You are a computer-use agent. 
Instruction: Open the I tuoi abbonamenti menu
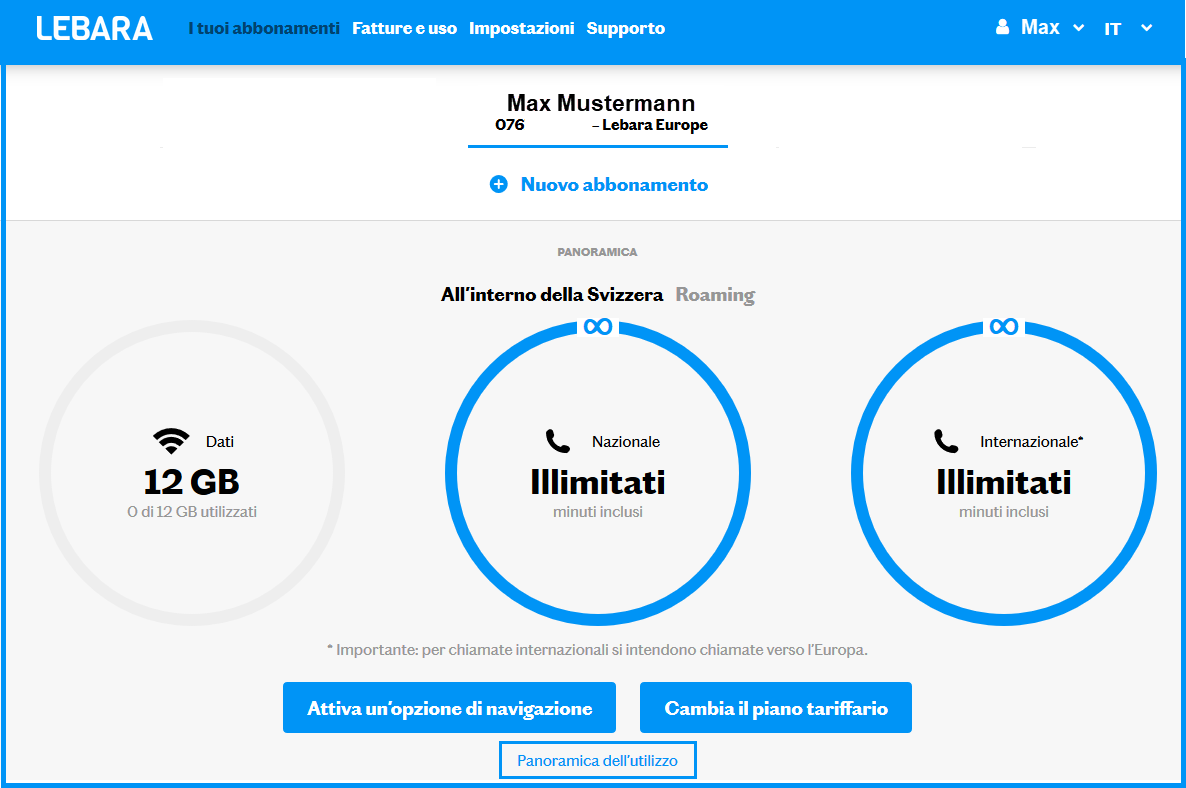coord(264,28)
